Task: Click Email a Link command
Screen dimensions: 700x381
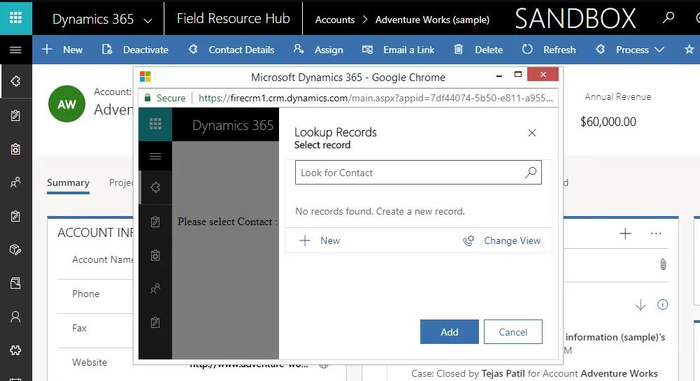Action: (398, 50)
